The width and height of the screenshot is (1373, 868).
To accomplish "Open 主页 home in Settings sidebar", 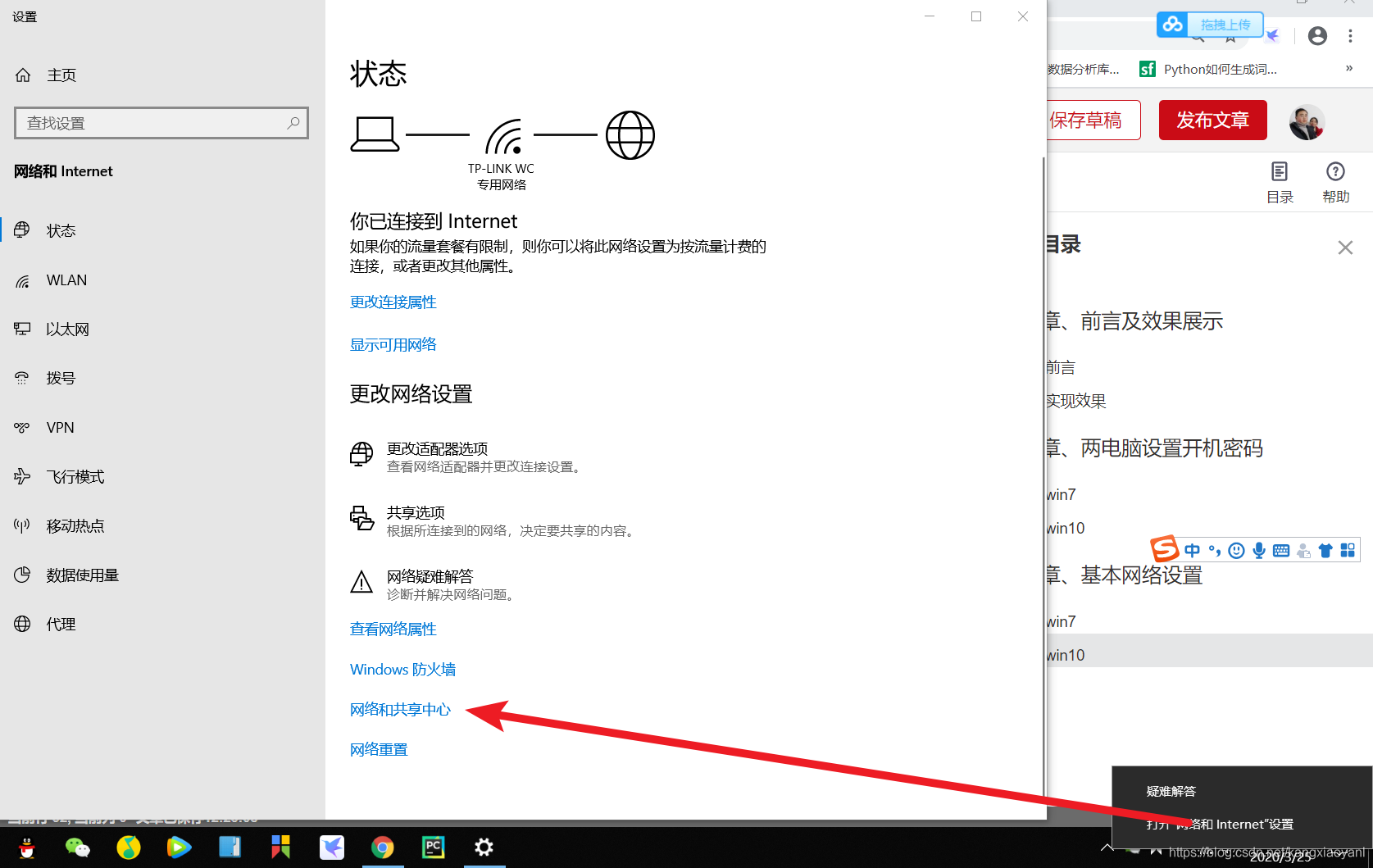I will click(46, 75).
